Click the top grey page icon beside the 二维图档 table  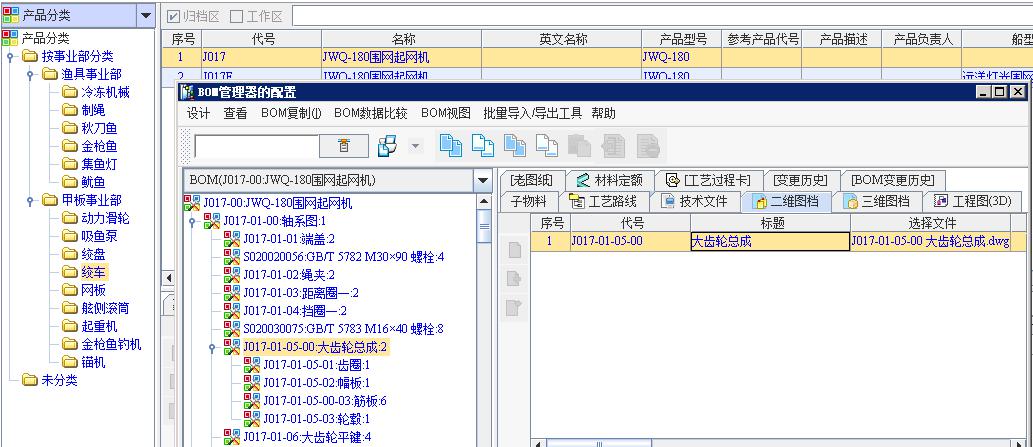point(514,250)
